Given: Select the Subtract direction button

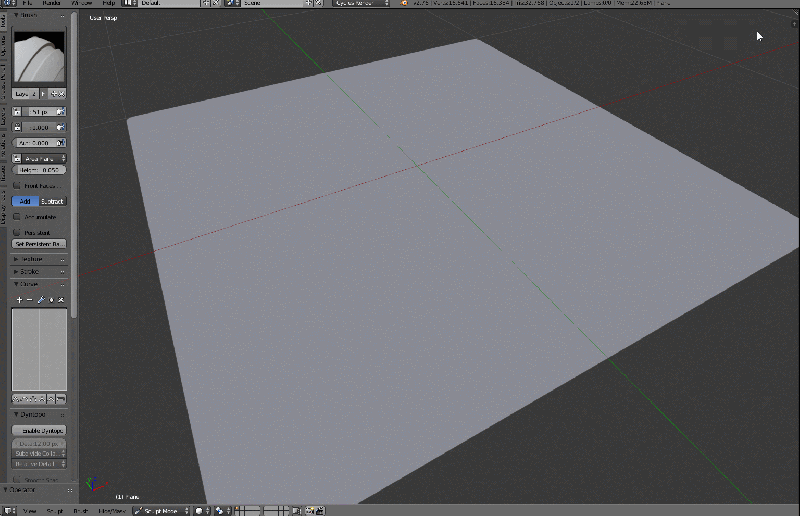Looking at the screenshot, I should tap(53, 202).
